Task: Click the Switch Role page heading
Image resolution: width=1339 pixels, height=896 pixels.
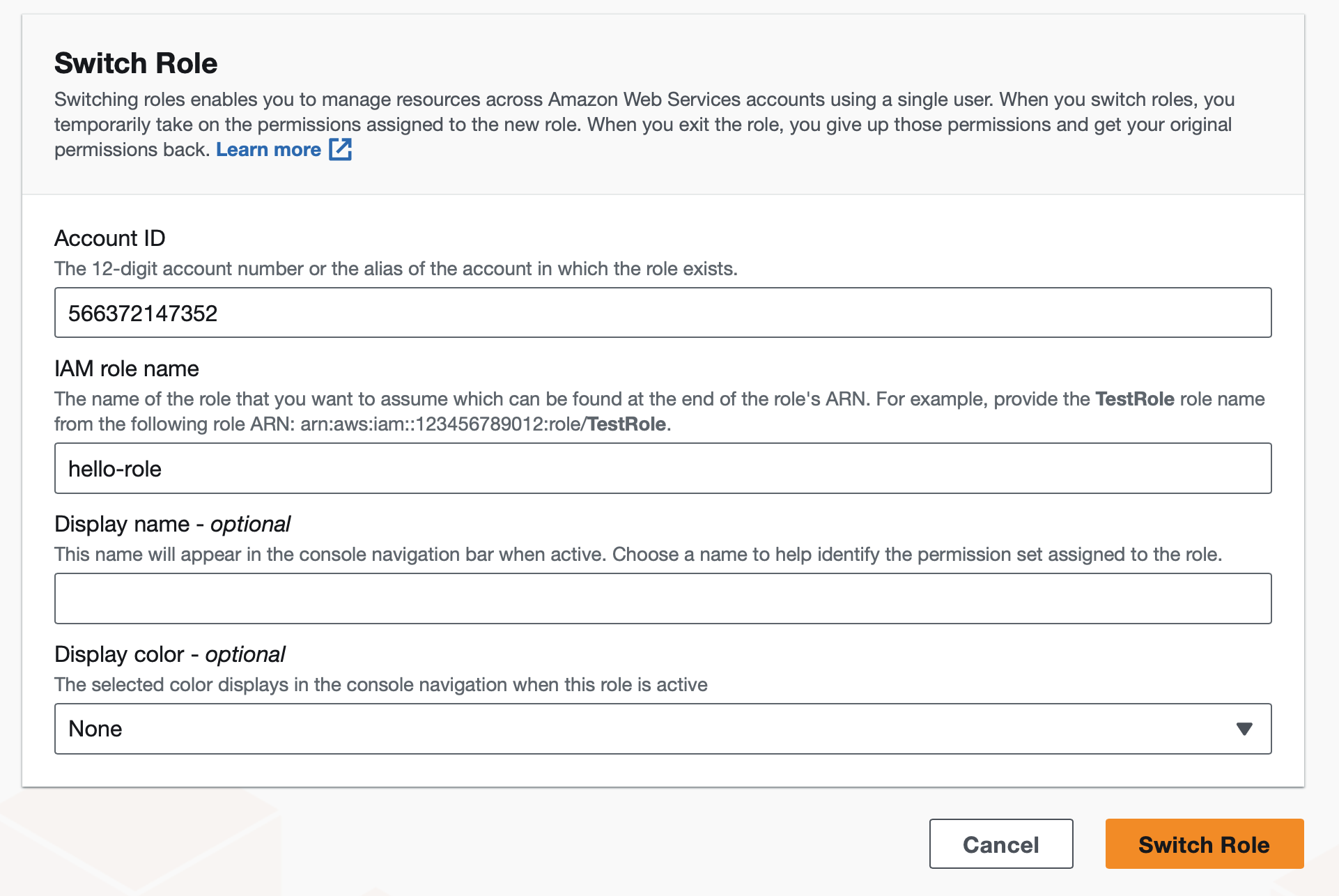Action: [x=136, y=63]
